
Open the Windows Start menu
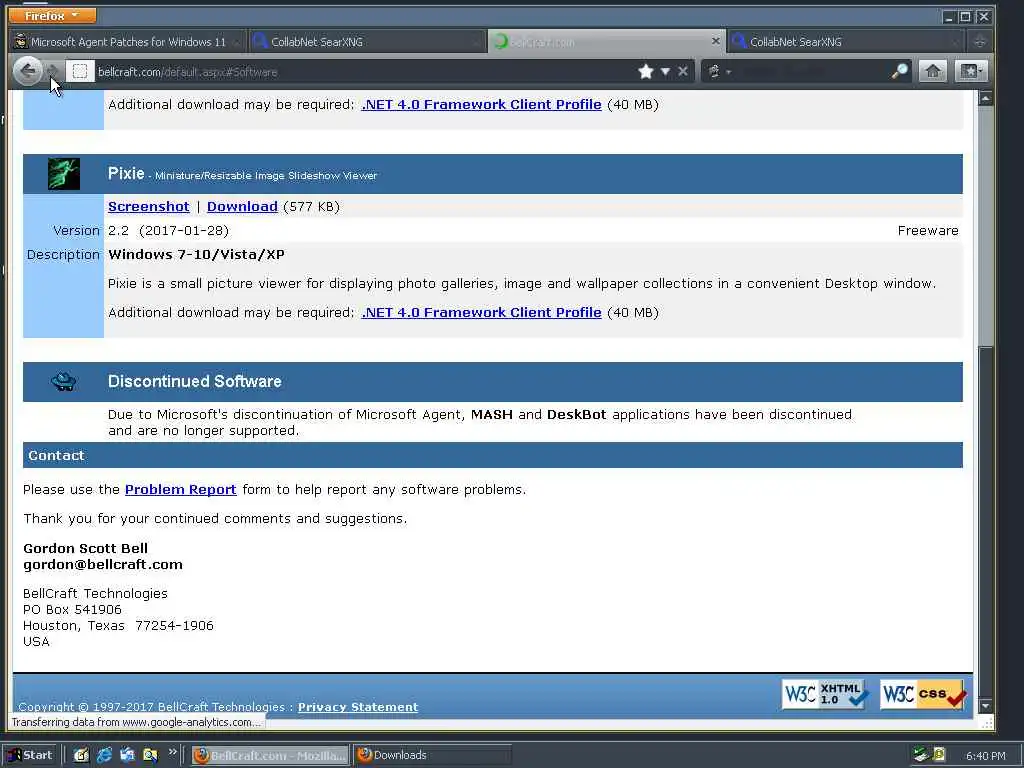[x=30, y=755]
